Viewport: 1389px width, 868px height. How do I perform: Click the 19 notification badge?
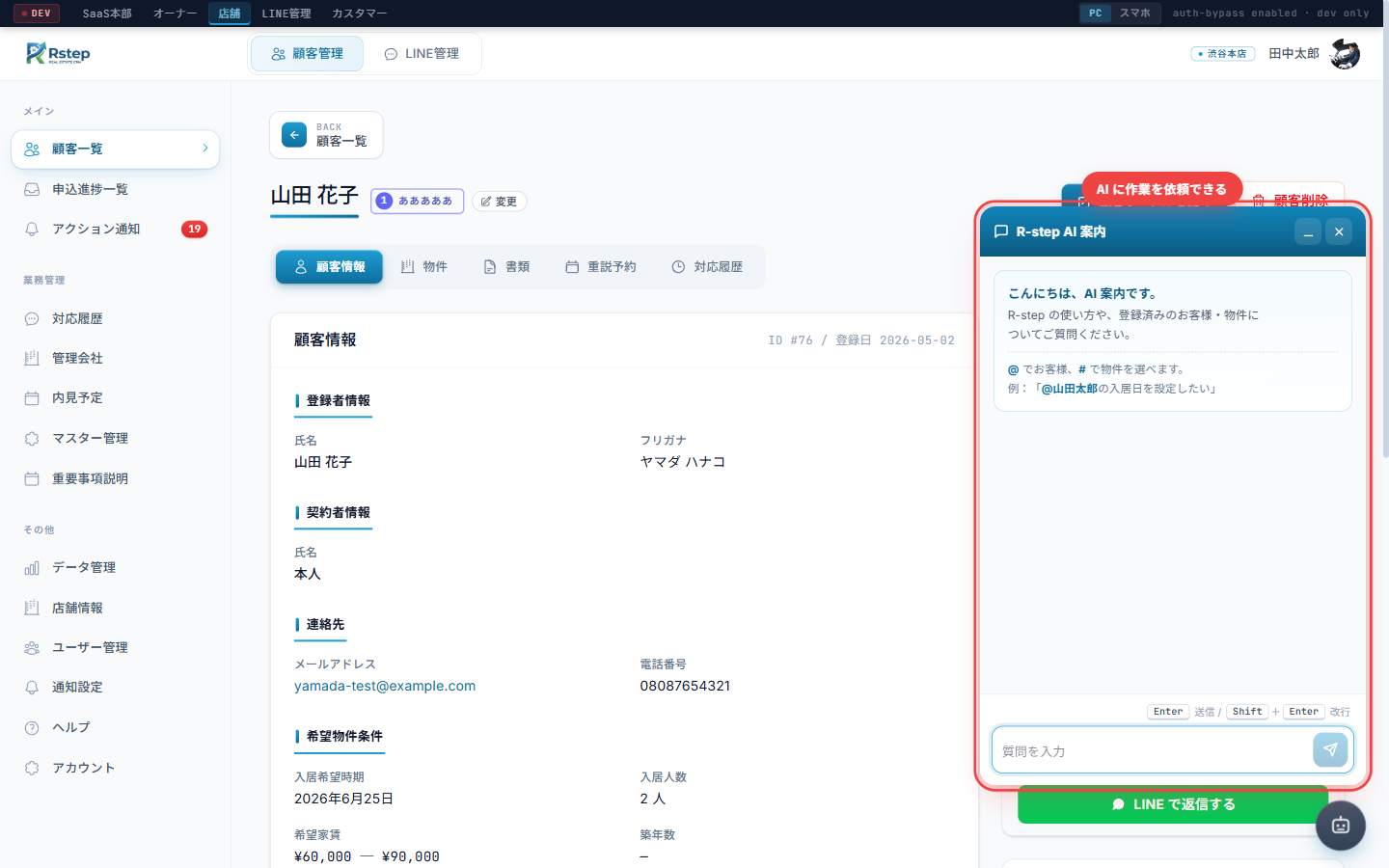195,229
